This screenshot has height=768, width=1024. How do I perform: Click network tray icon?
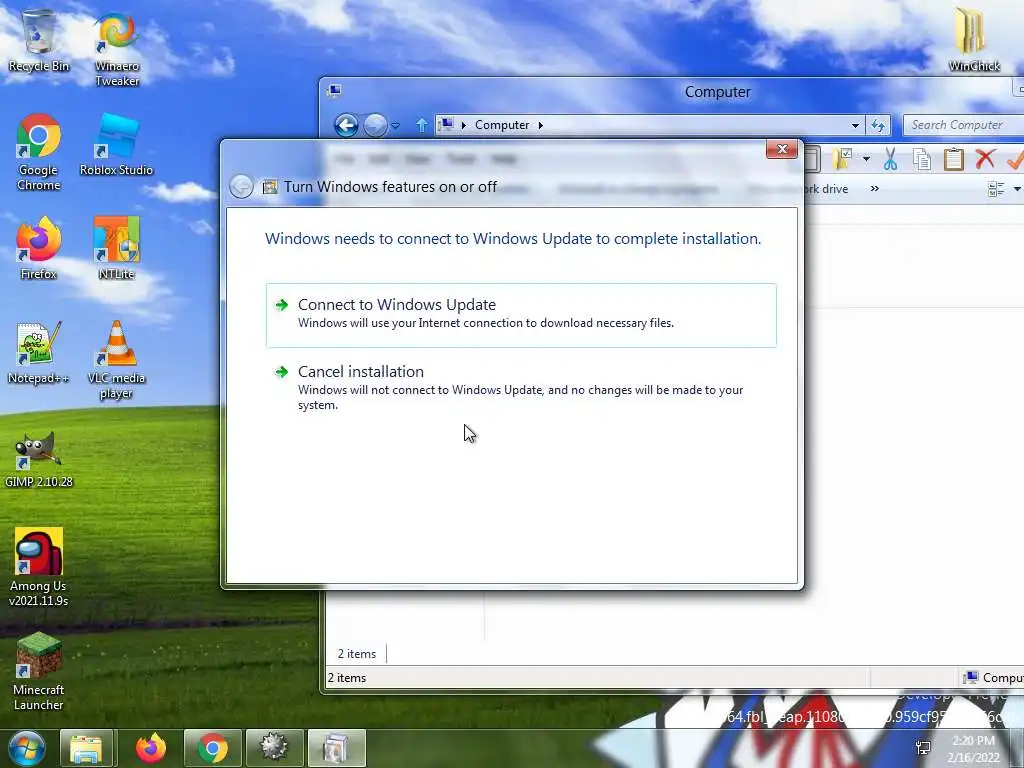click(923, 748)
